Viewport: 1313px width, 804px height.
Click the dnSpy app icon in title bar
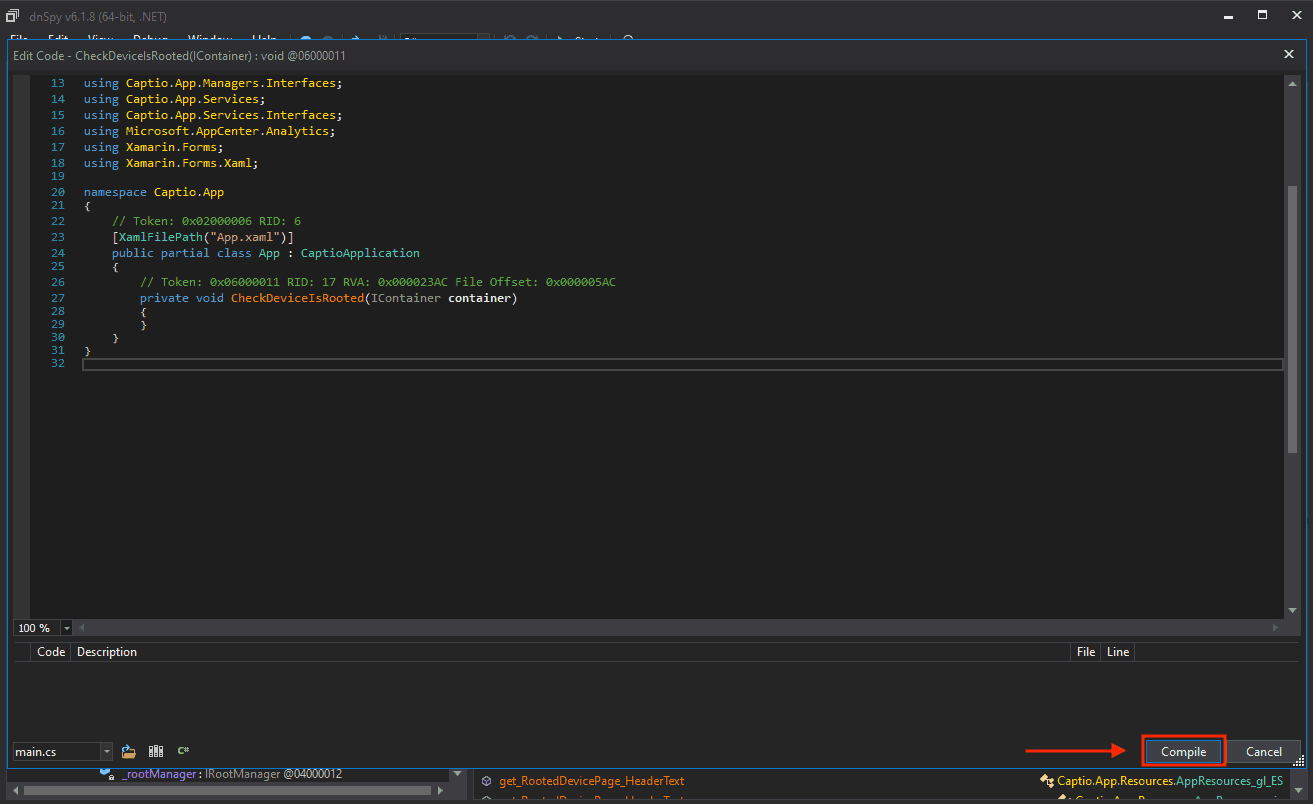click(13, 16)
